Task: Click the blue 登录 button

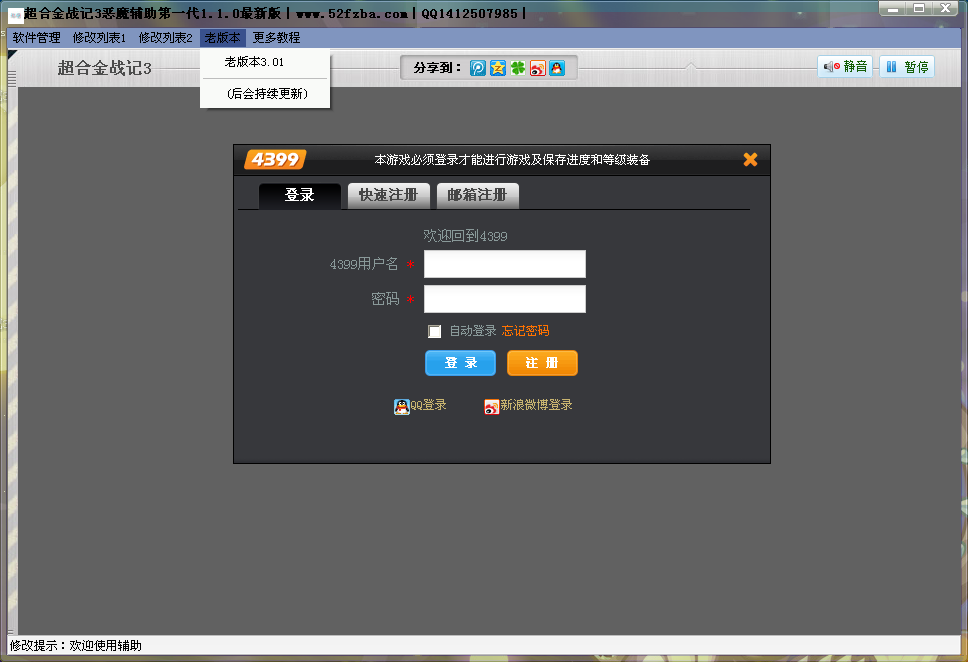Action: (461, 362)
